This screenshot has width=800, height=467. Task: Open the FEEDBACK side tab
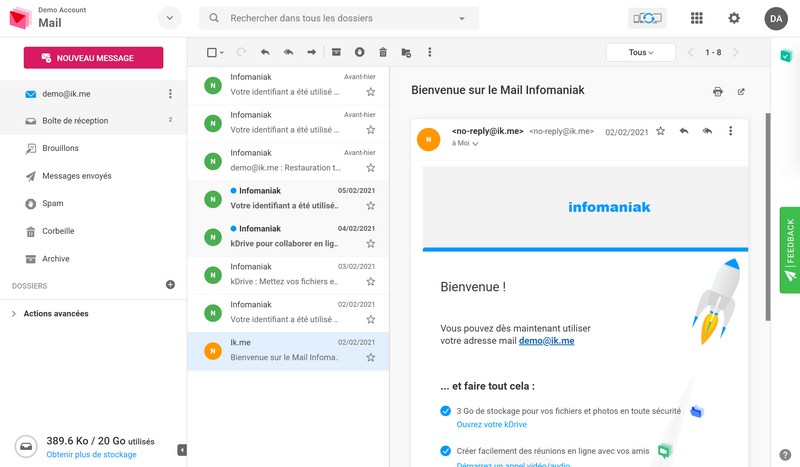(x=790, y=250)
